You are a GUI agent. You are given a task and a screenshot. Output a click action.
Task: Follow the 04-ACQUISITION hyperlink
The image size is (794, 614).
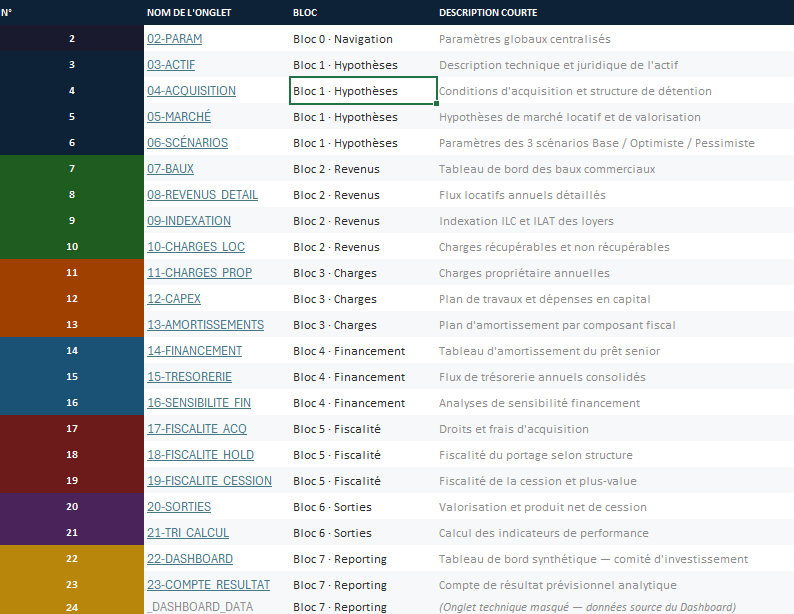(x=191, y=91)
